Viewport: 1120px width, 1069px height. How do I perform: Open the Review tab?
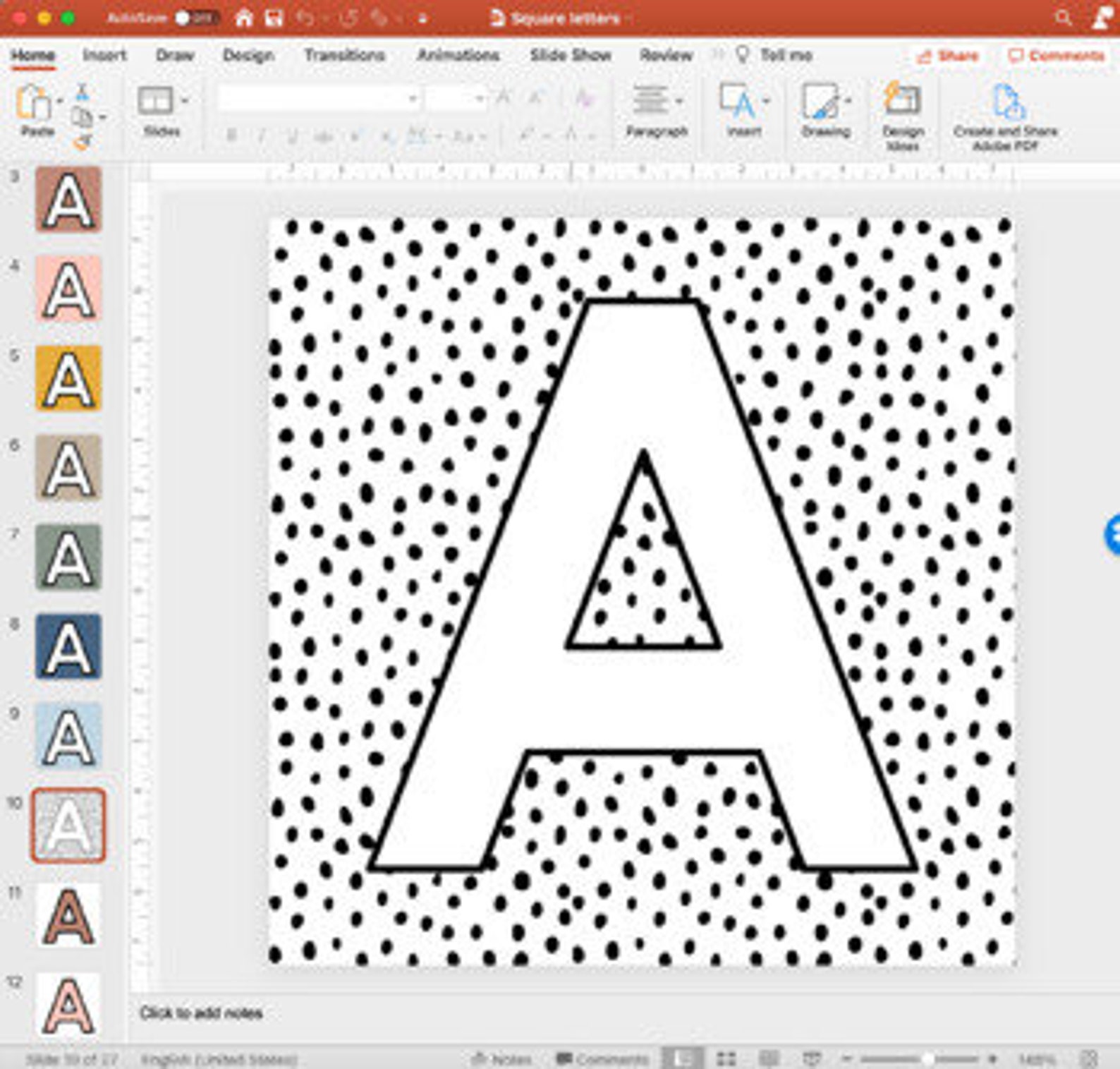(666, 55)
